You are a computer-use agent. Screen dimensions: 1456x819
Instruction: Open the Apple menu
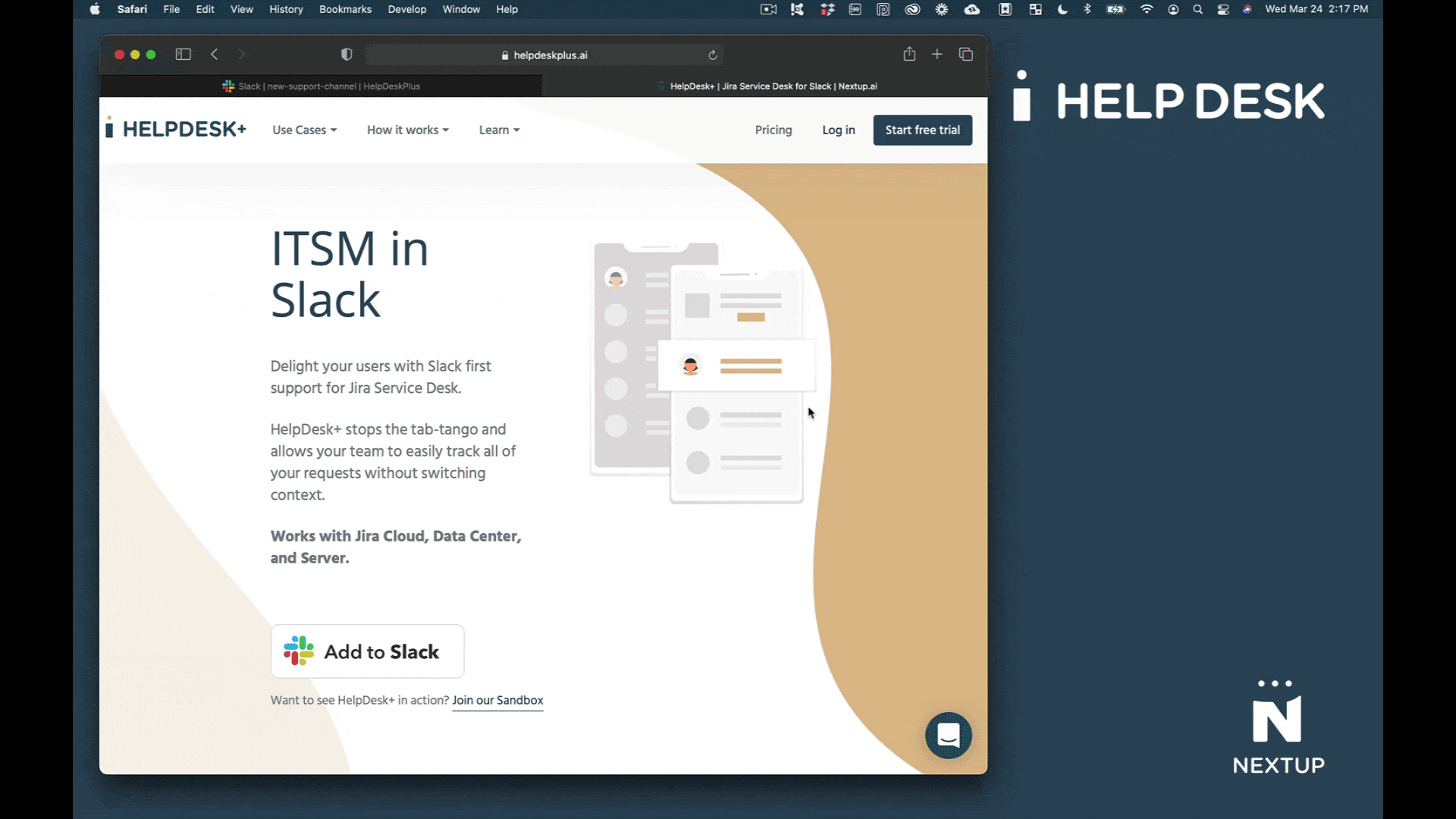pos(95,9)
